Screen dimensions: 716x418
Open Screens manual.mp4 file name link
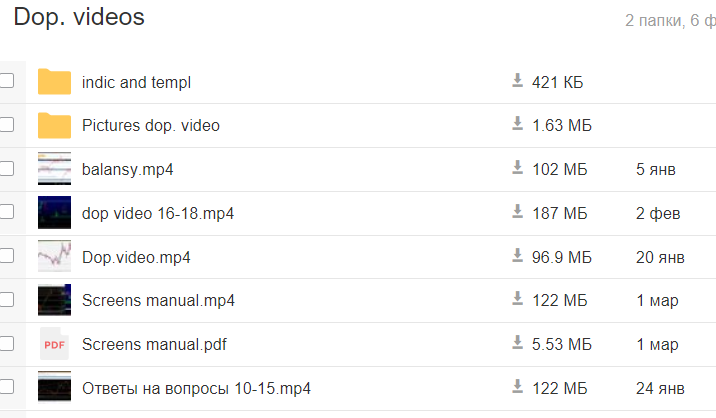tap(158, 300)
